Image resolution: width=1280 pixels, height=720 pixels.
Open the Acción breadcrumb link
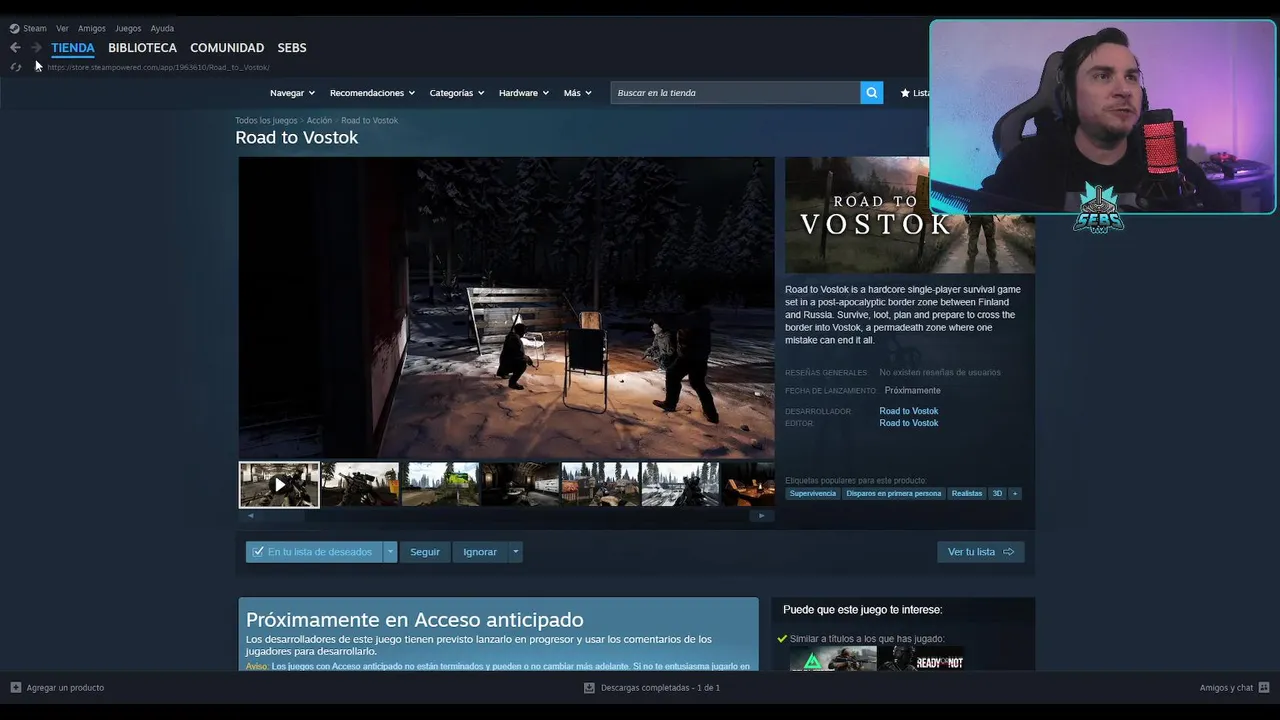click(x=319, y=120)
